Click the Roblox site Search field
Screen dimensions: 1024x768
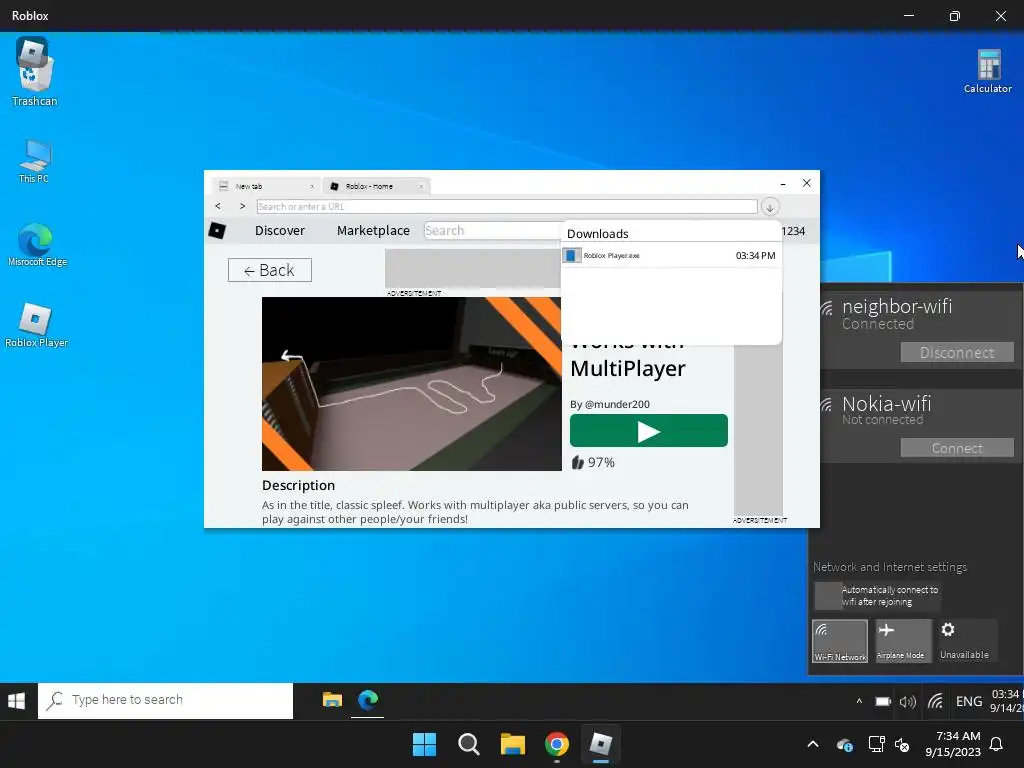pyautogui.click(x=492, y=231)
